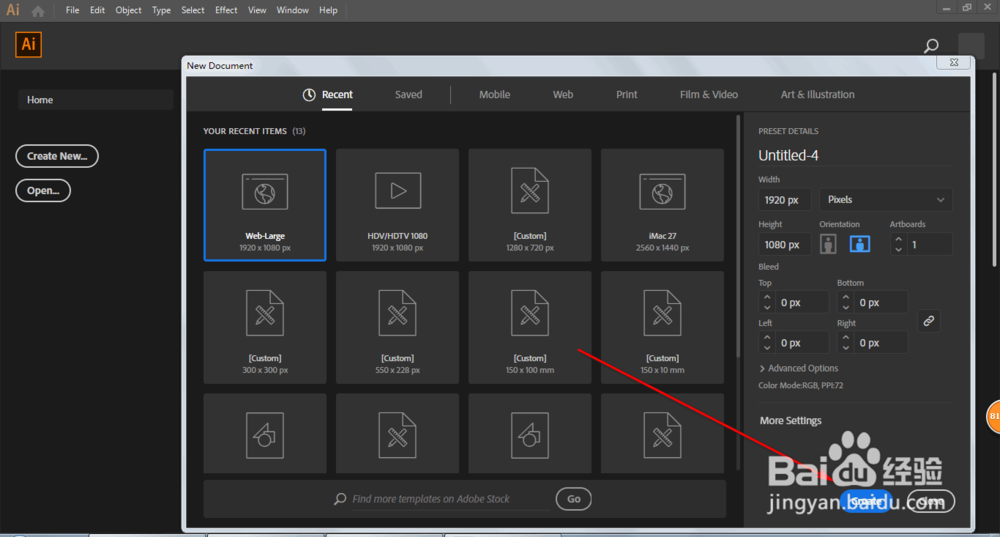The height and width of the screenshot is (537, 1000).
Task: Open the File menu
Action: pyautogui.click(x=73, y=10)
